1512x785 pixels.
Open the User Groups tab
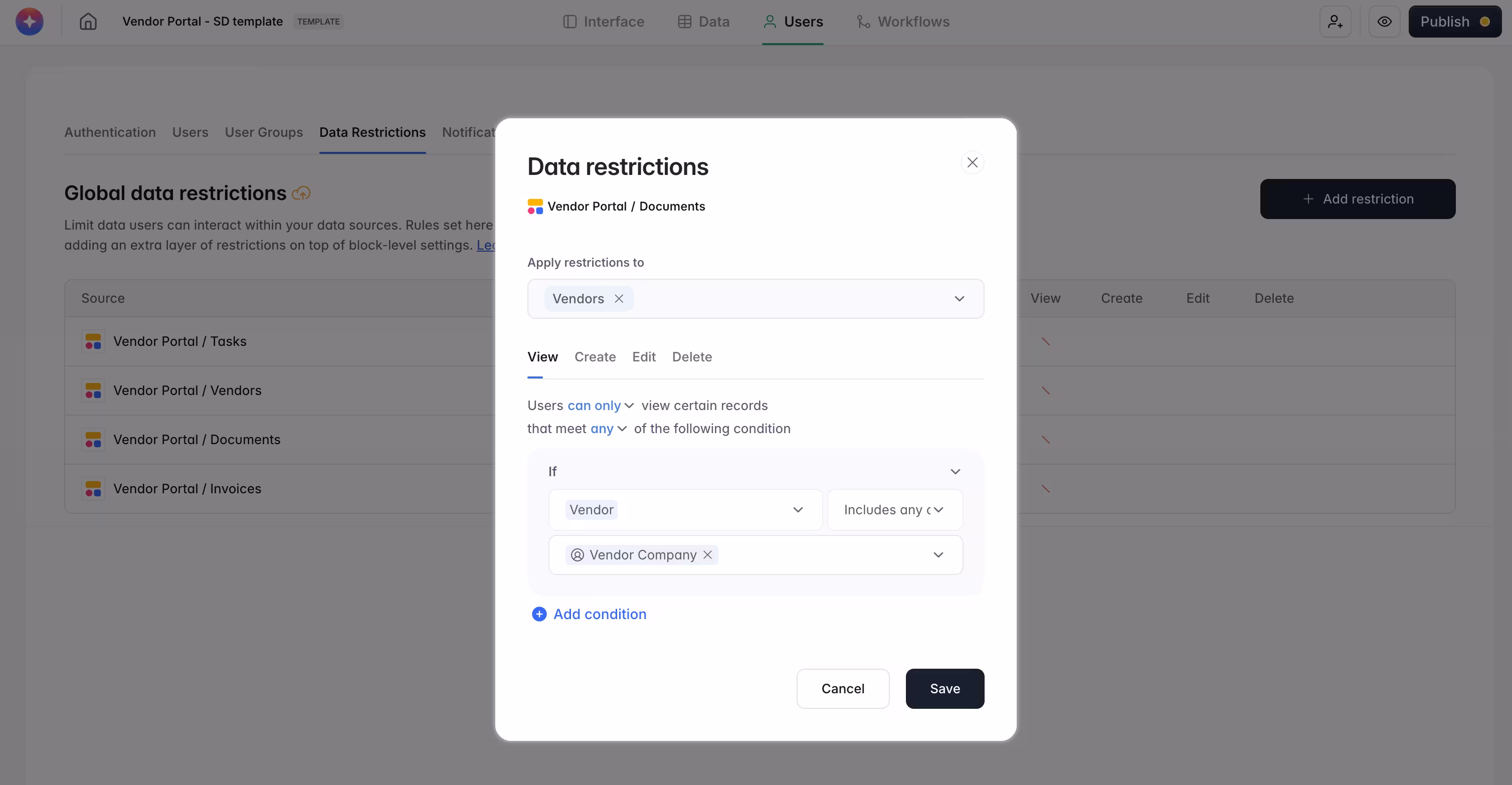264,133
